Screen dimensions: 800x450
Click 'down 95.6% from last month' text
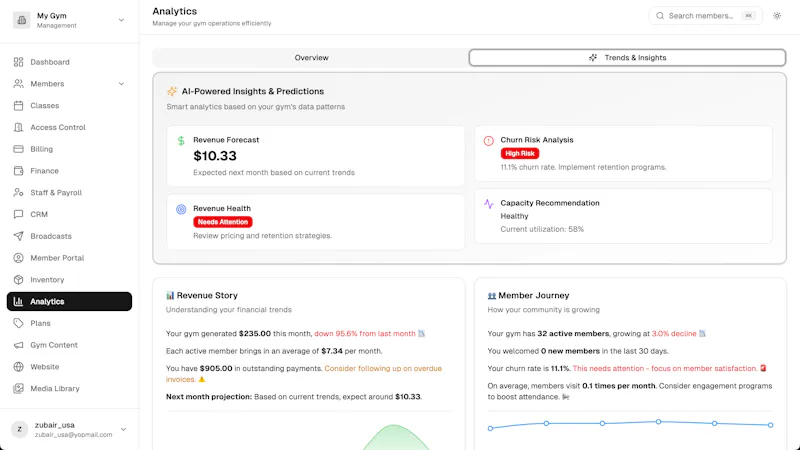[365, 333]
